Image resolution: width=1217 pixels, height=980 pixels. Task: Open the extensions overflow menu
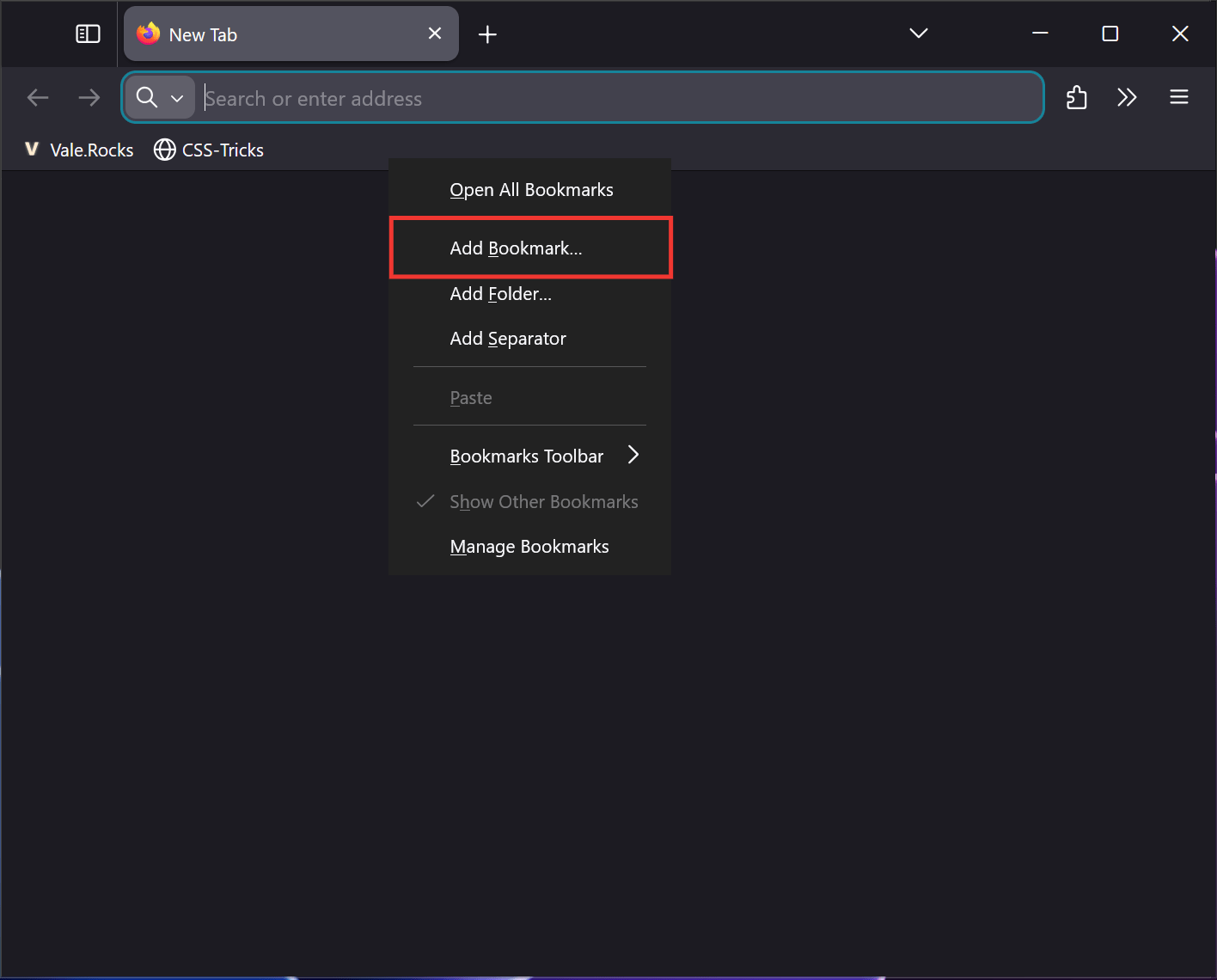1127,97
